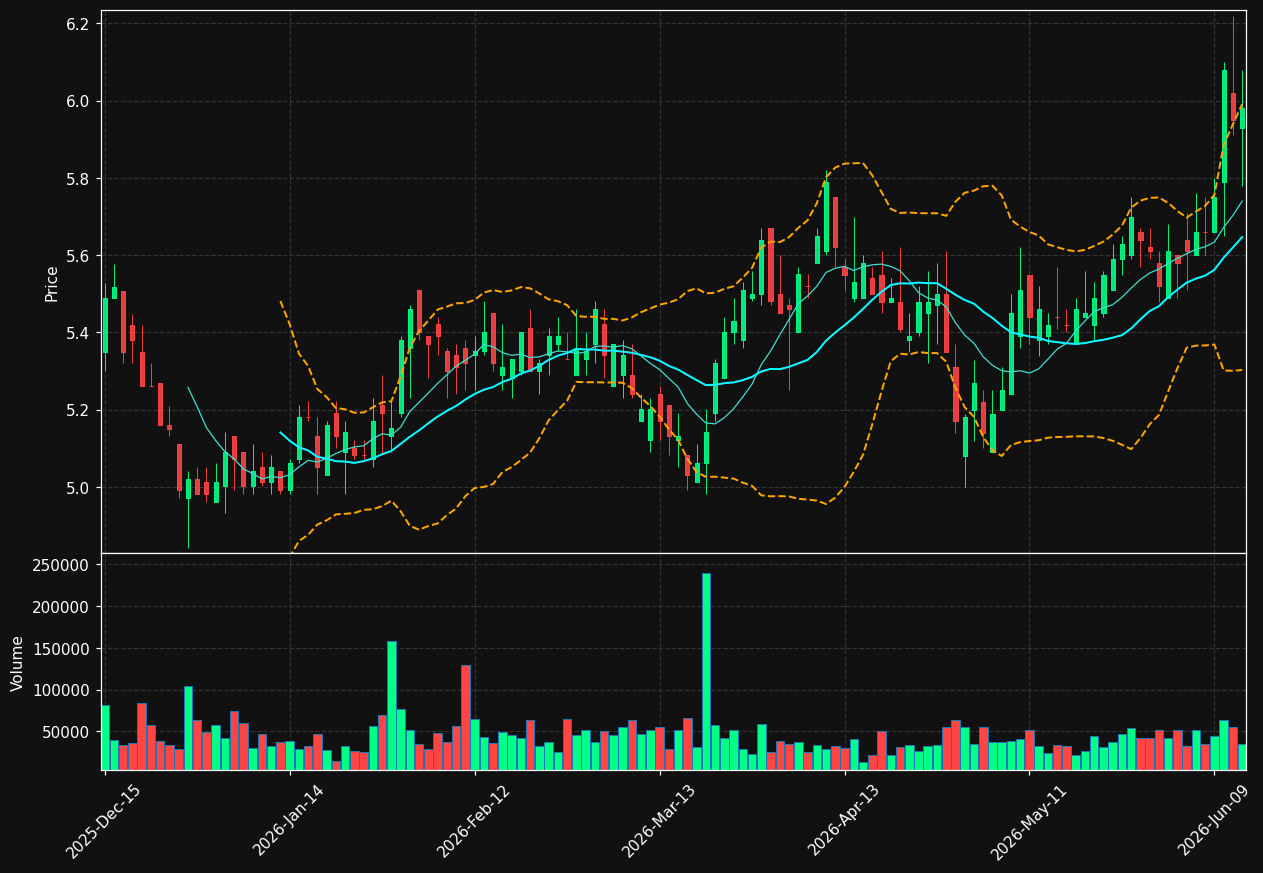This screenshot has width=1263, height=873.
Task: Select the tallest volume bar near 240000
Action: point(706,671)
